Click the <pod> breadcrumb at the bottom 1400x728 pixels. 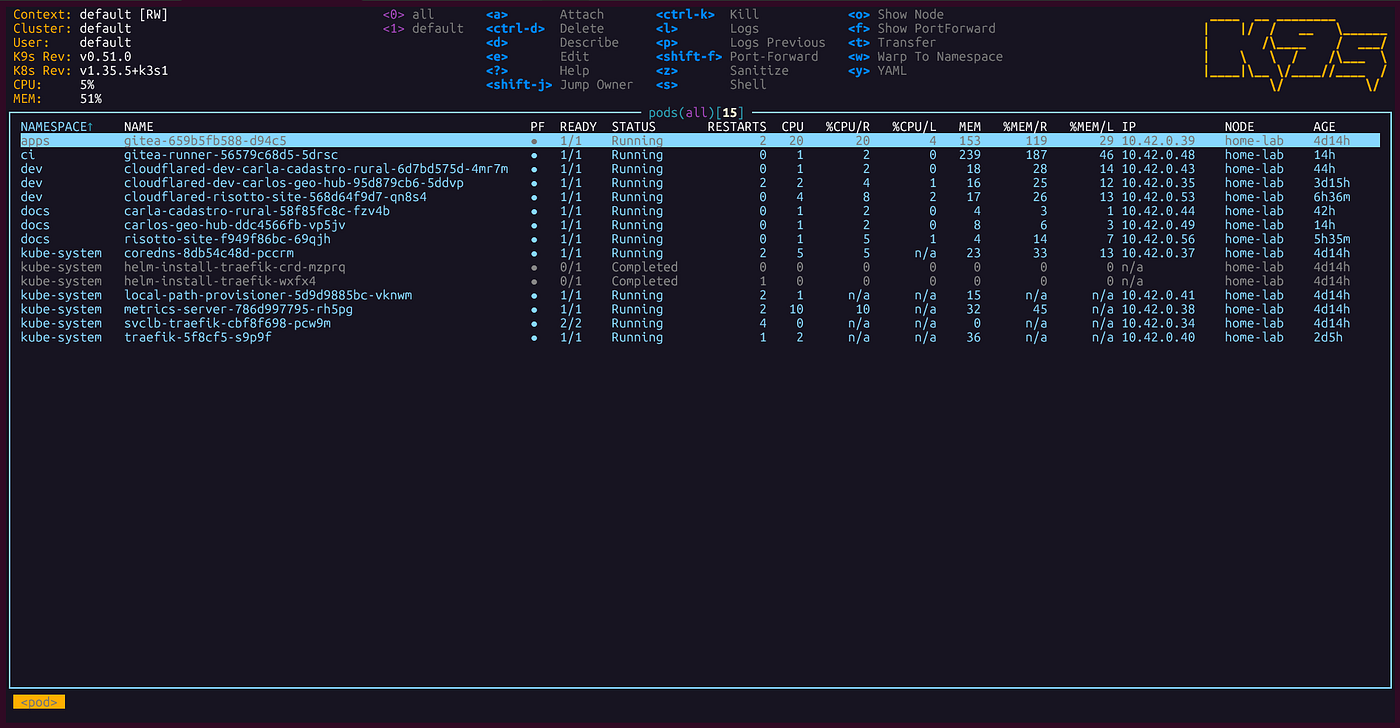click(x=39, y=702)
